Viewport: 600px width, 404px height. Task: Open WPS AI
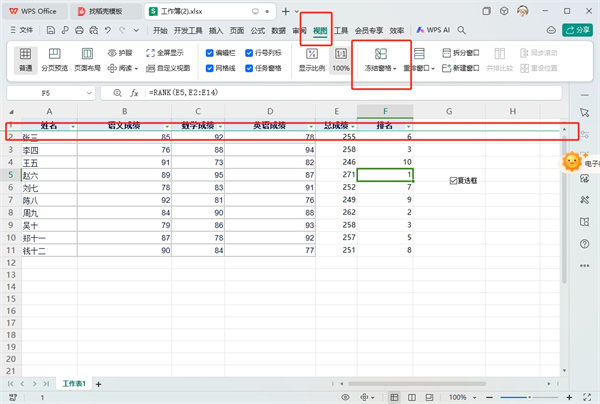[433, 30]
